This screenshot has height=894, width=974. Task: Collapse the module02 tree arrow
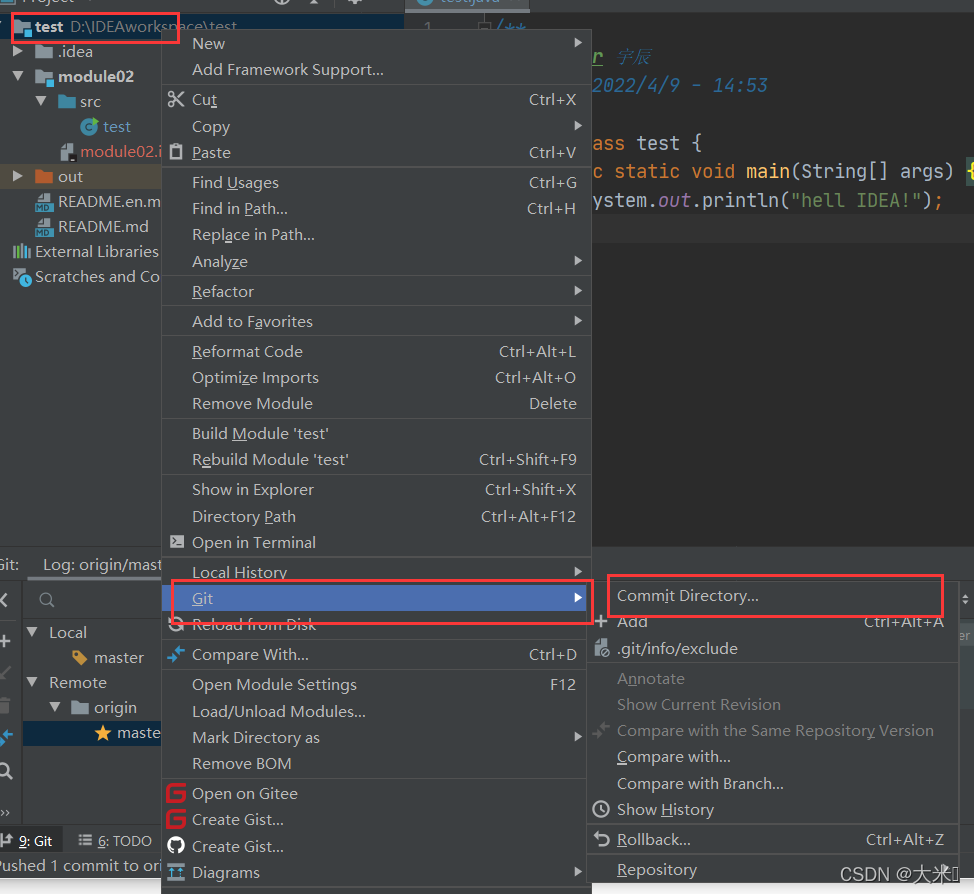(x=18, y=76)
